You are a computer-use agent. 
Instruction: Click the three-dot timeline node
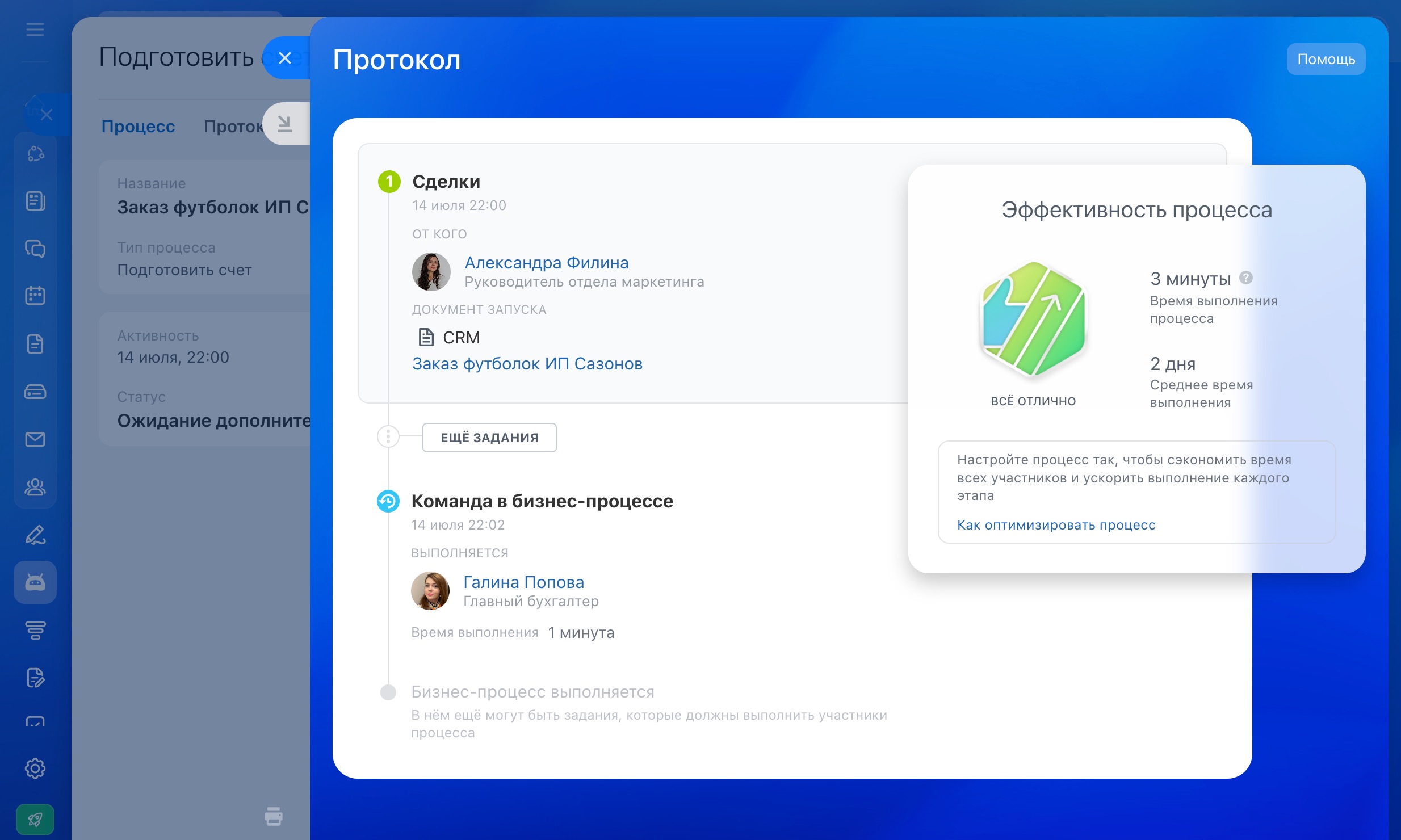tap(388, 436)
